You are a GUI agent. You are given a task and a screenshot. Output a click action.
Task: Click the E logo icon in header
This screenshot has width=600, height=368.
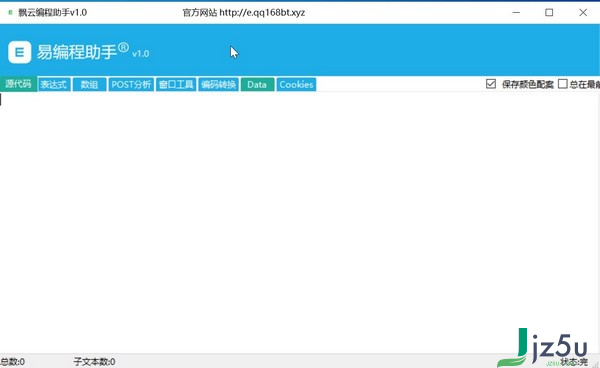20,52
